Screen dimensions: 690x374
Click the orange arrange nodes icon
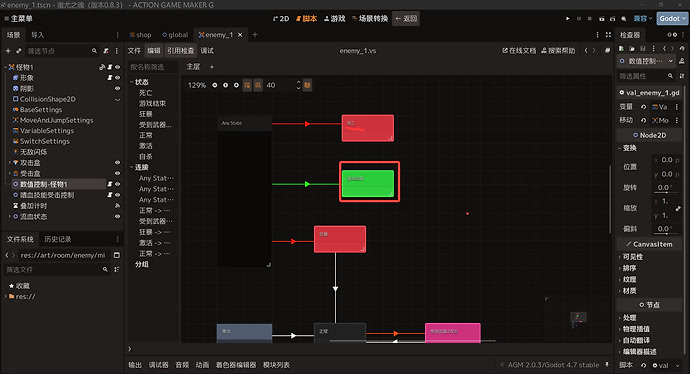pos(307,85)
